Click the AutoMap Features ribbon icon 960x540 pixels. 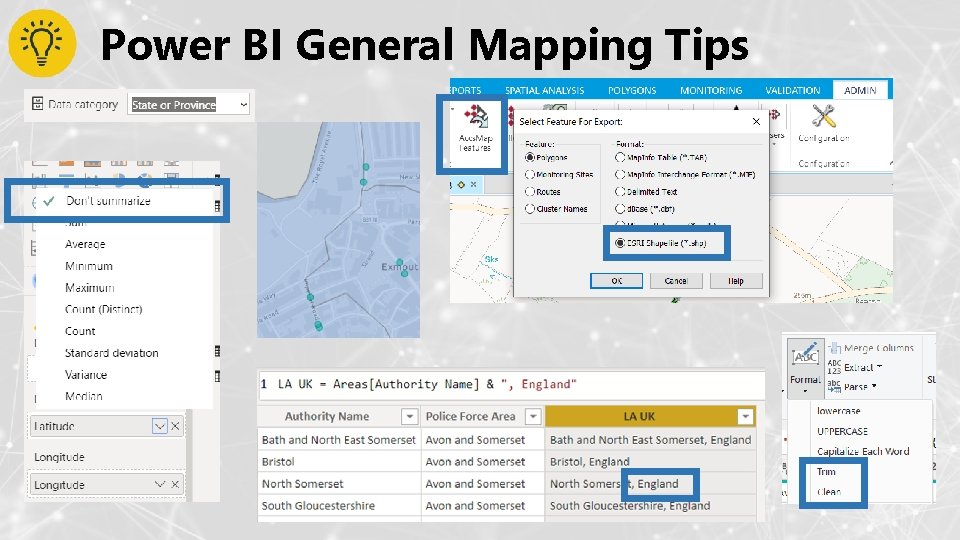tap(476, 116)
